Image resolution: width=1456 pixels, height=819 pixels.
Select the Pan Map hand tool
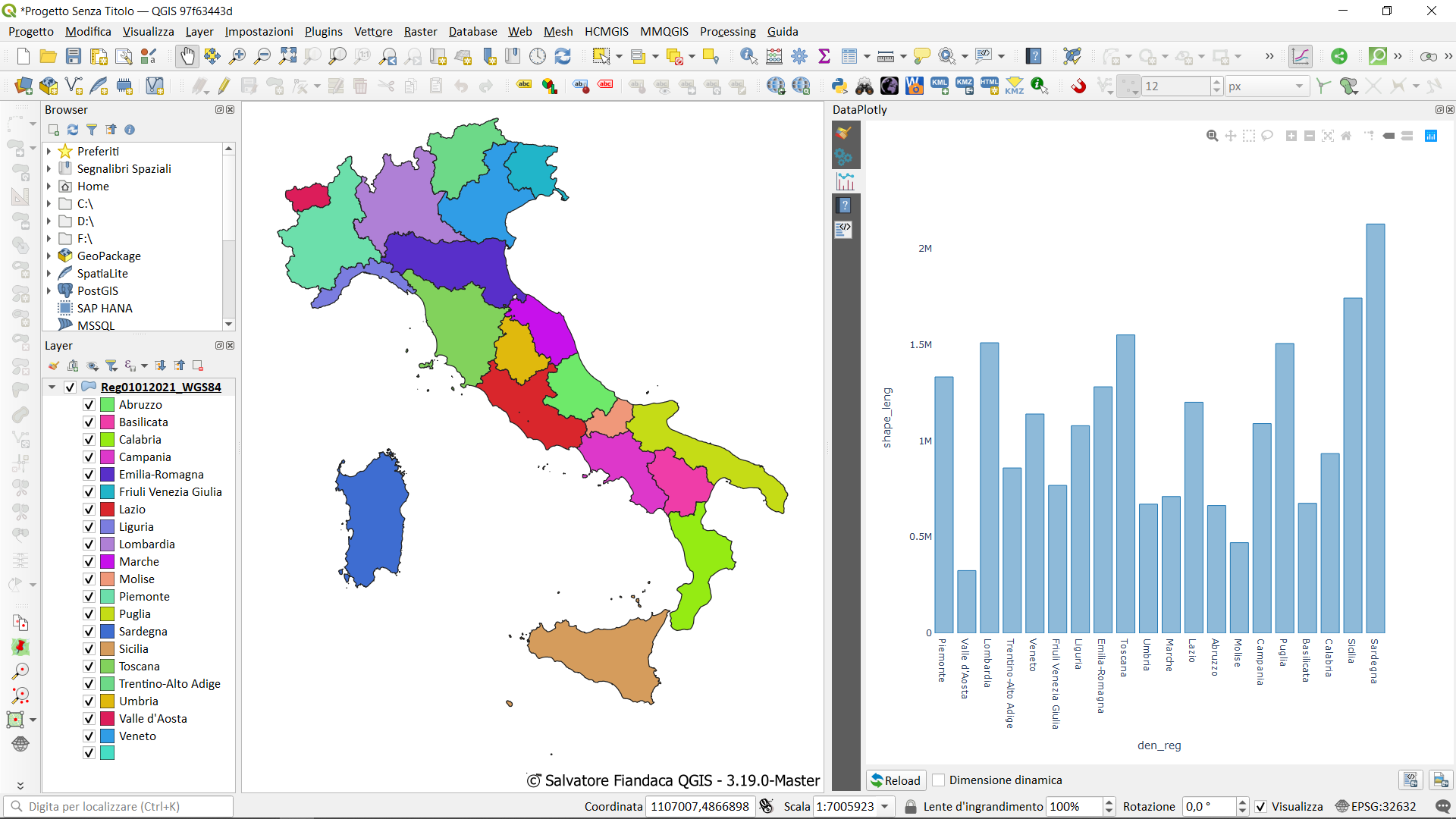(187, 56)
